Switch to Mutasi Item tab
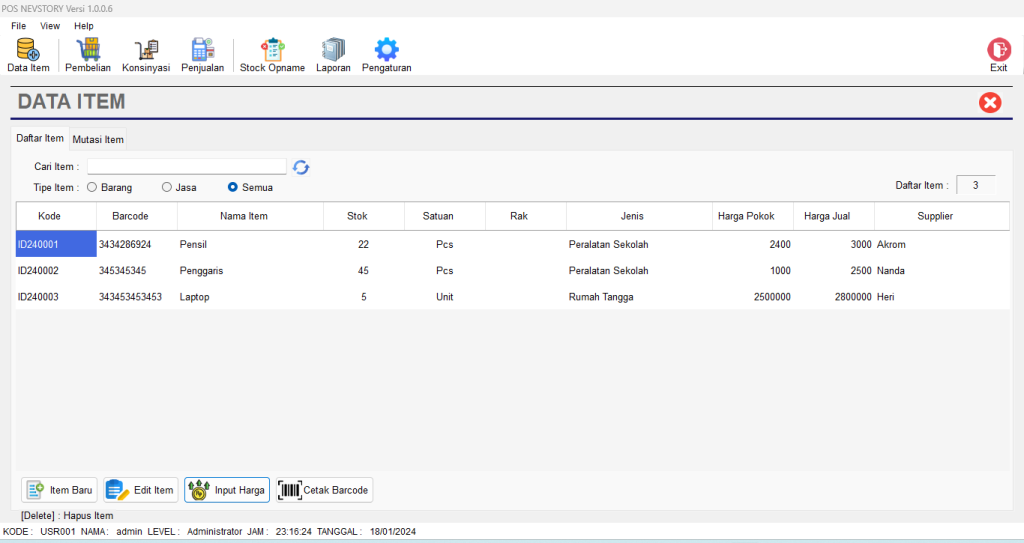1024x543 pixels. (x=98, y=139)
